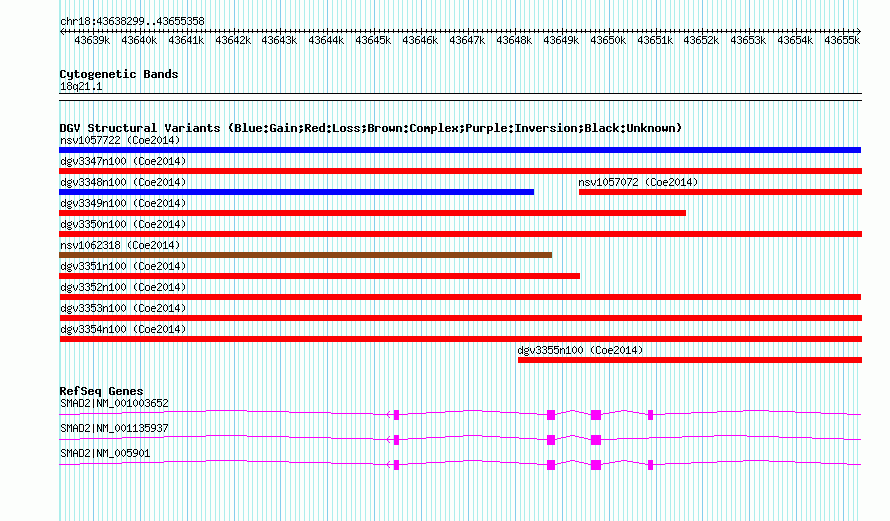Viewport: 890px width, 521px height.
Task: Click the 43655k ruler tick label
Action: [842, 40]
